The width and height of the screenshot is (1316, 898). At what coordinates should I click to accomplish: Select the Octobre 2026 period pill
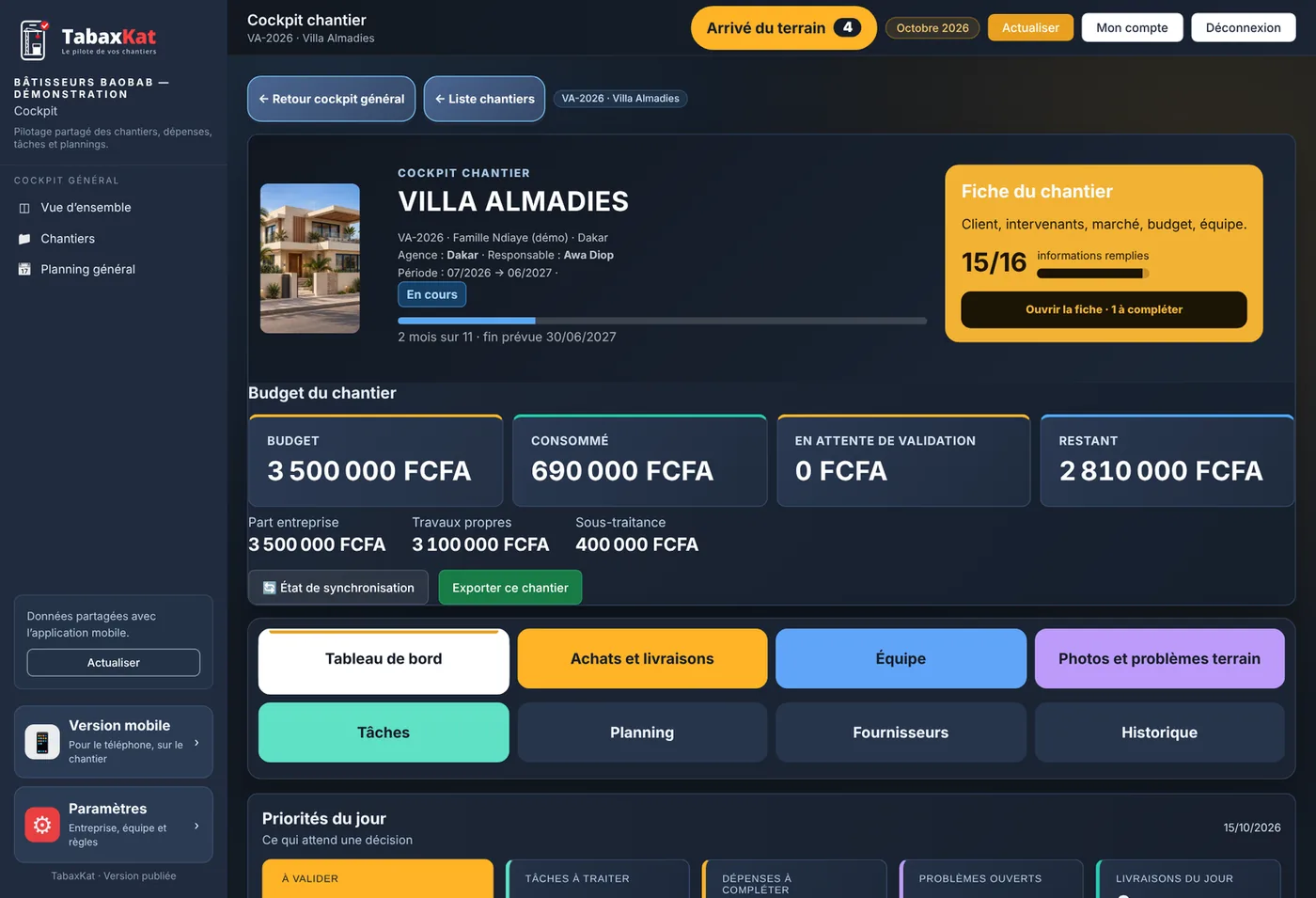[x=932, y=28]
